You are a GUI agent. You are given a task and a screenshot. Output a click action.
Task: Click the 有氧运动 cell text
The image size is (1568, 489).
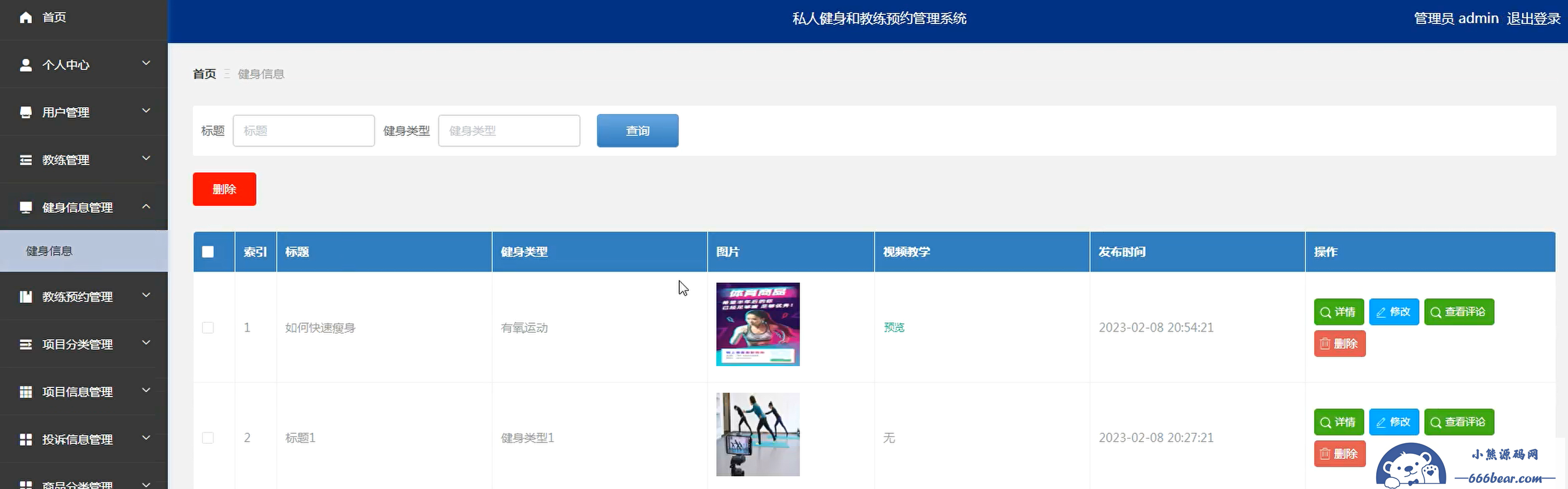point(524,328)
